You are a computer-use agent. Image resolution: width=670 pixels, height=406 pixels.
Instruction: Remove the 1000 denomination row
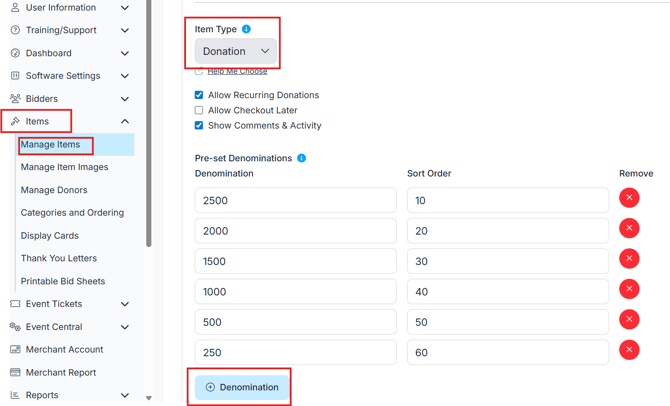[x=629, y=289]
